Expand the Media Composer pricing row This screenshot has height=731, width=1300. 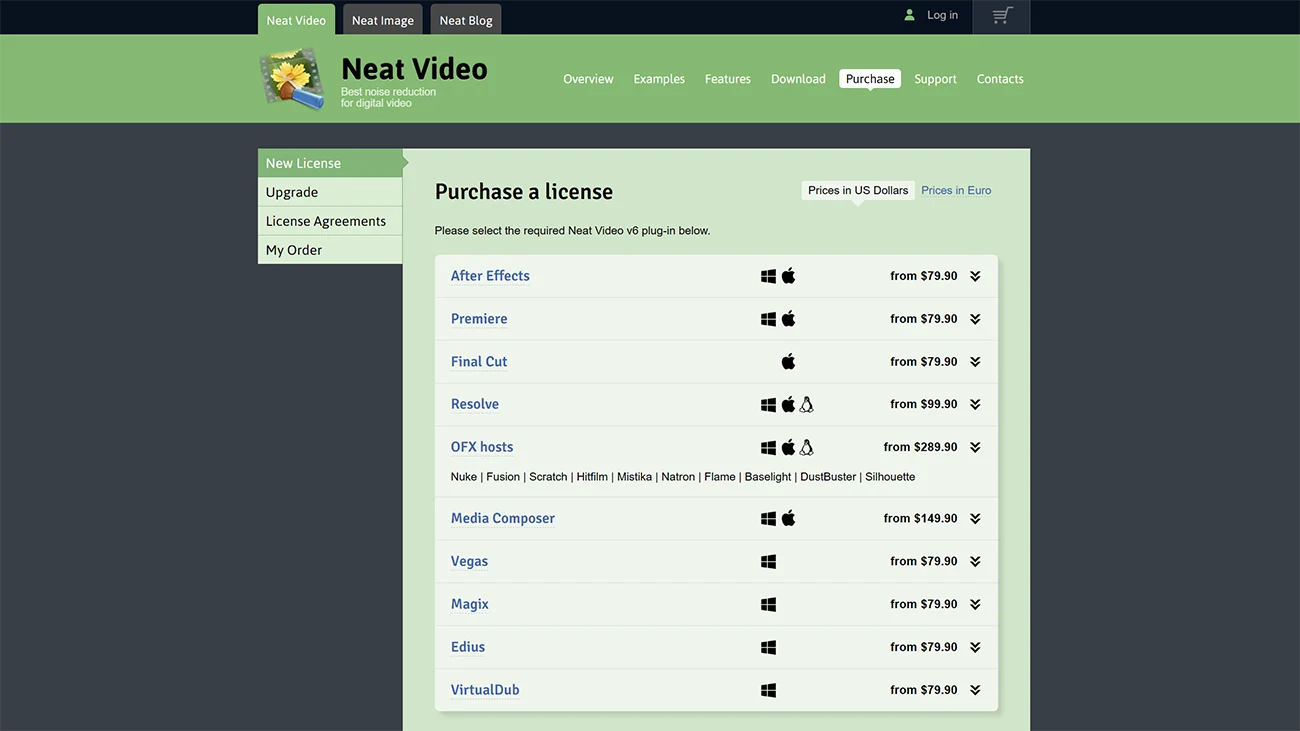975,519
